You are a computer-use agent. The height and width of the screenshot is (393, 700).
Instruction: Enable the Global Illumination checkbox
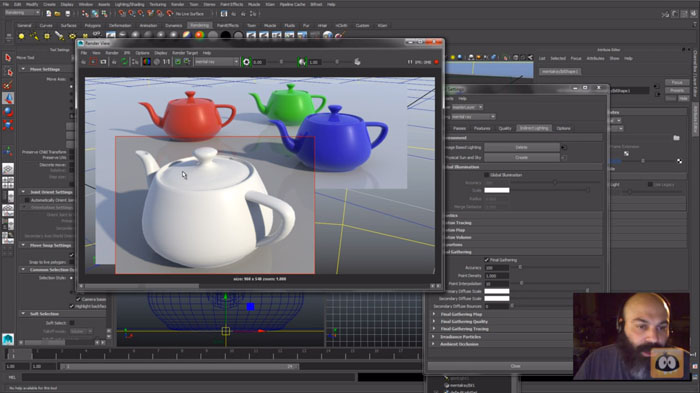[x=487, y=175]
